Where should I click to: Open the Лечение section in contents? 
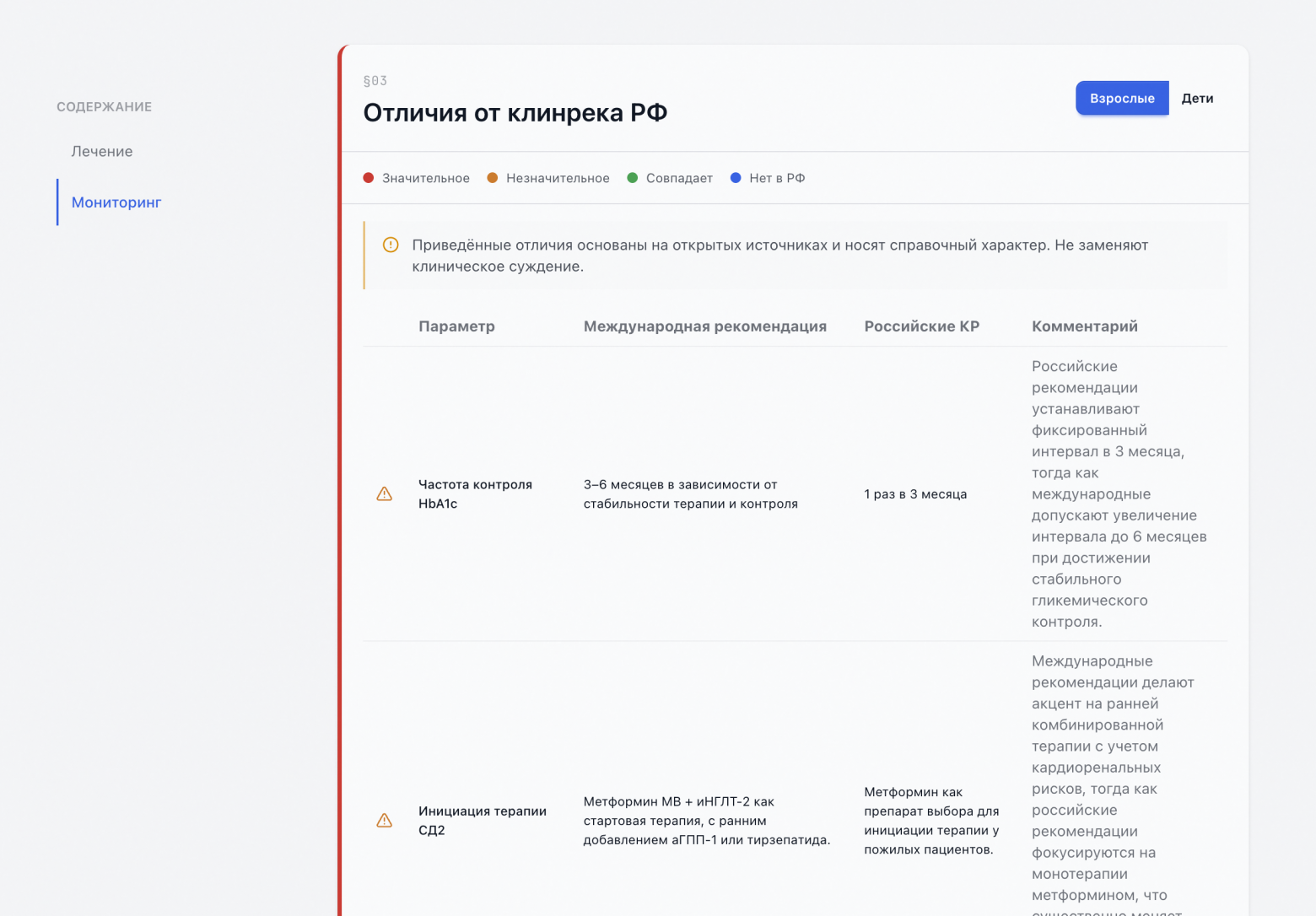click(x=102, y=152)
